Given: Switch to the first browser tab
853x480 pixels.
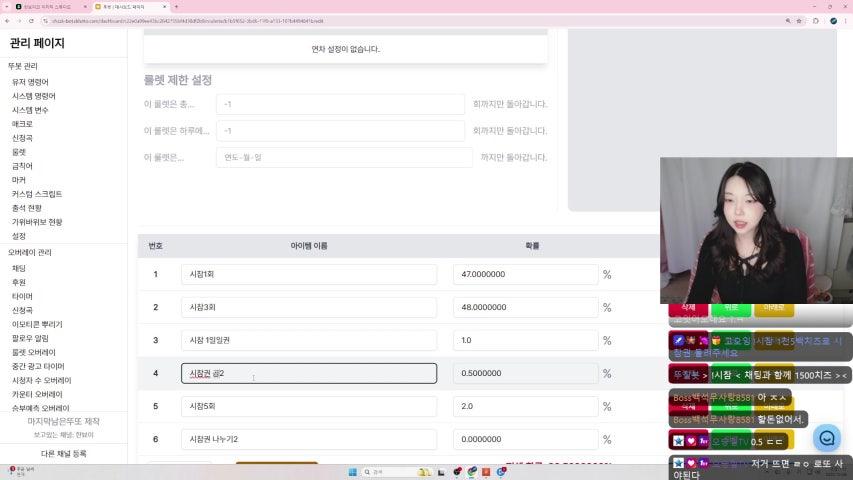Looking at the screenshot, I should coord(49,7).
